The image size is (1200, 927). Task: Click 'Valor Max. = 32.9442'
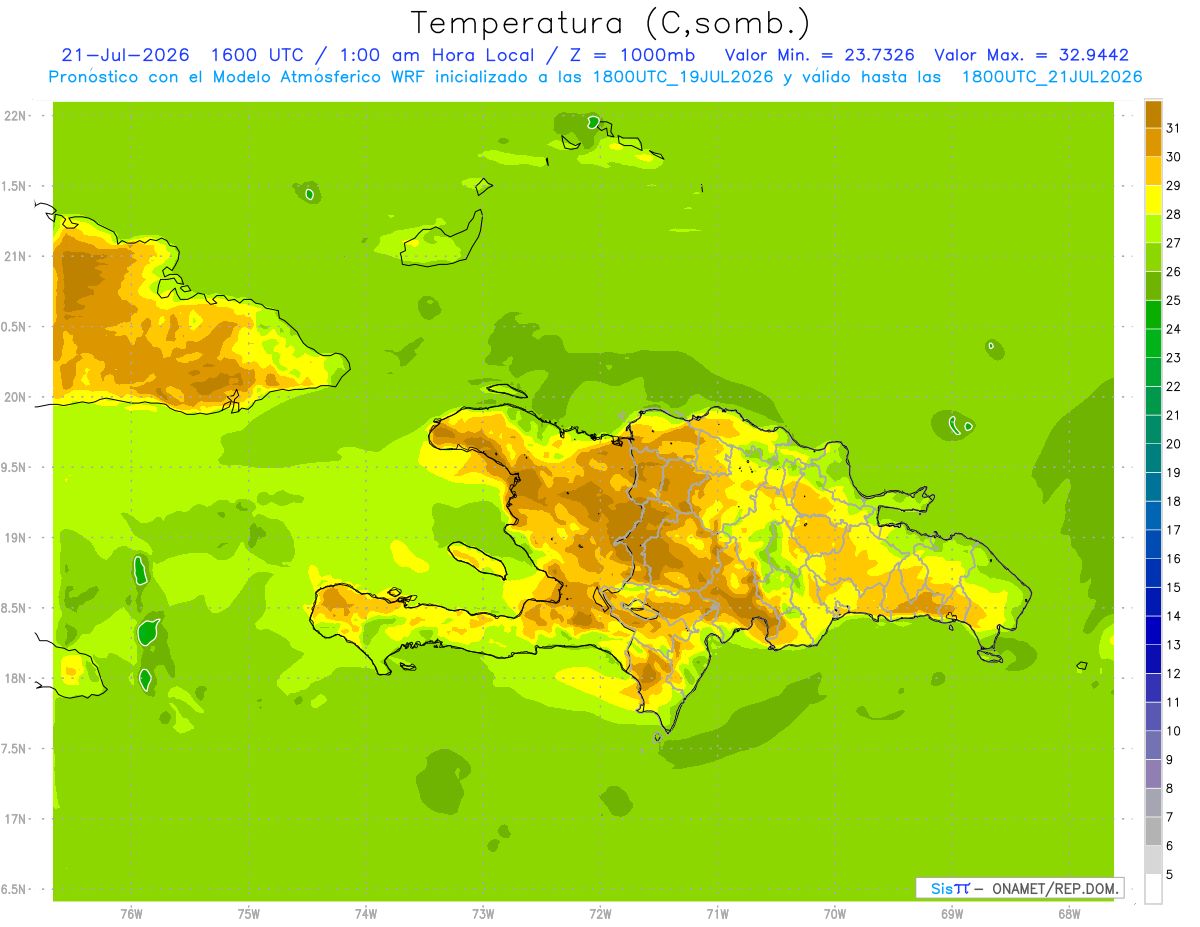tap(1032, 55)
